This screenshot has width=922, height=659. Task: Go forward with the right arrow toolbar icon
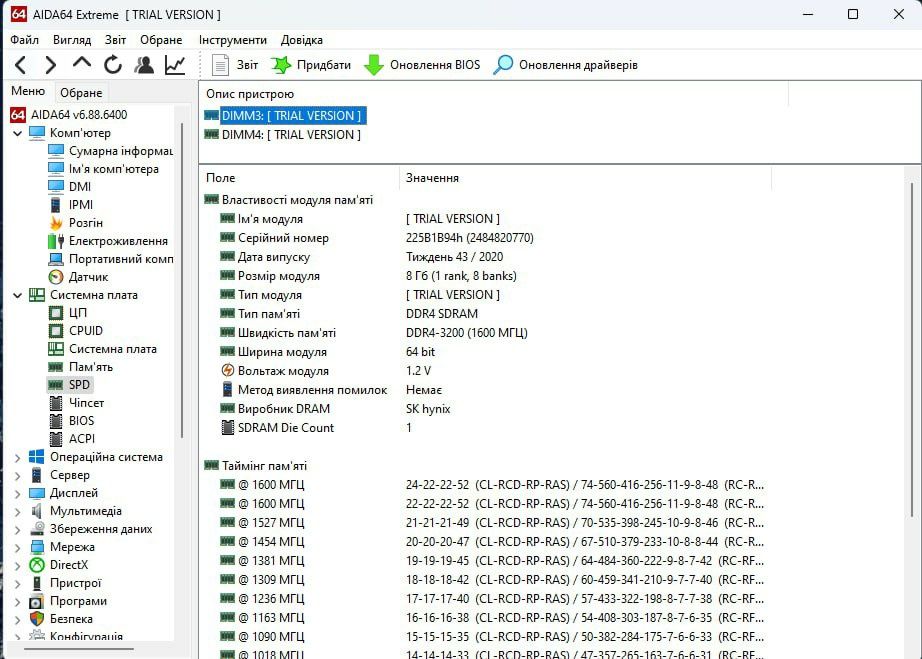click(x=51, y=65)
